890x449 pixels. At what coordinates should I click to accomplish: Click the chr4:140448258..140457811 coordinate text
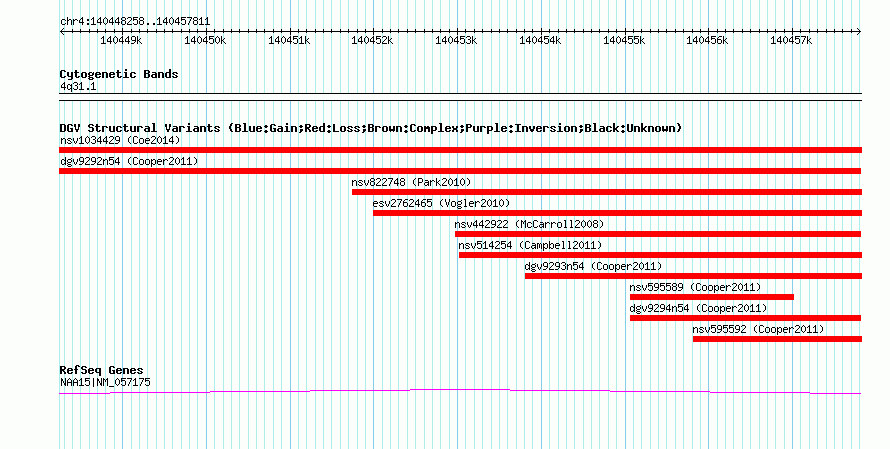point(135,22)
